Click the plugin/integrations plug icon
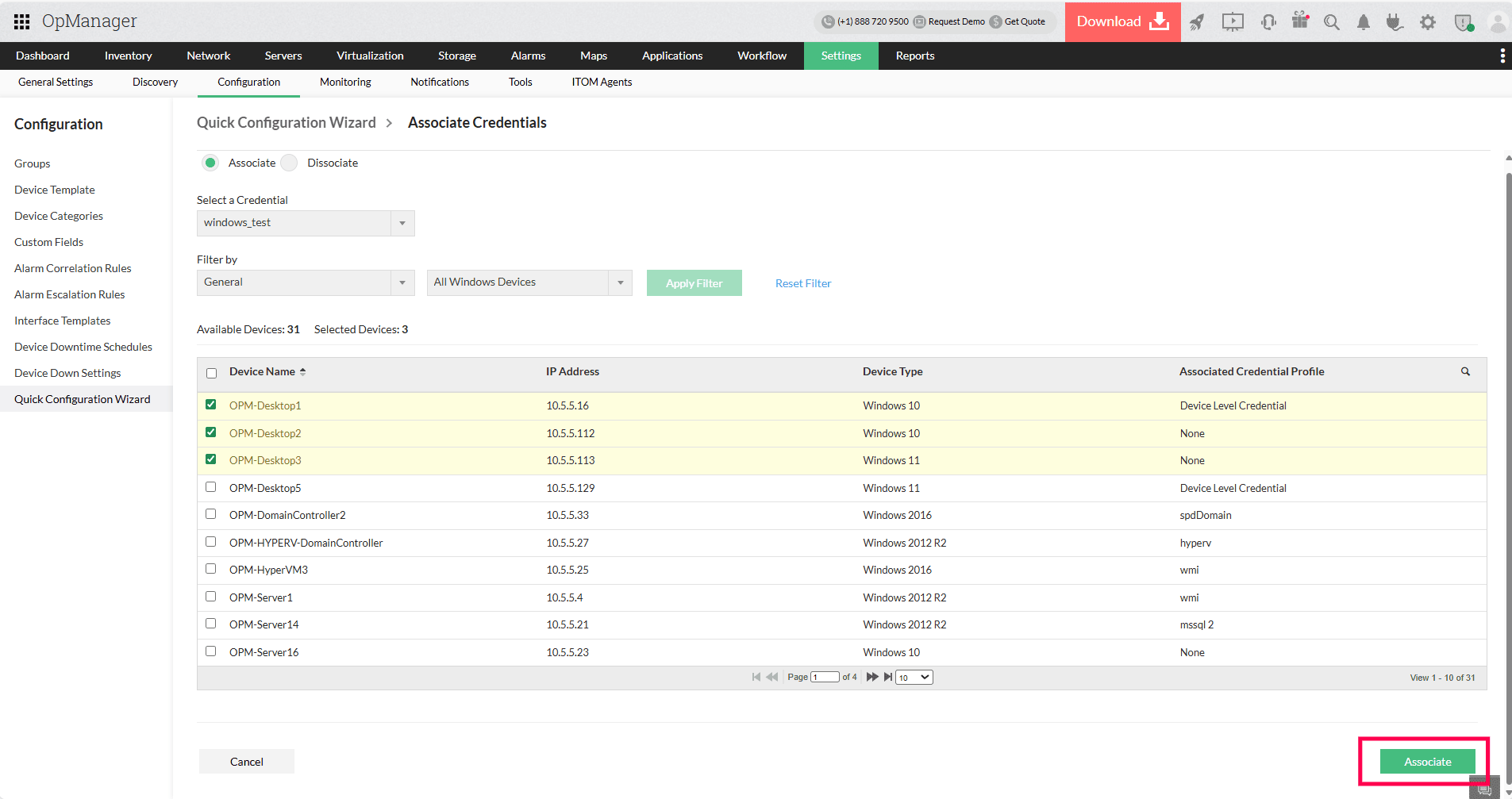This screenshot has height=799, width=1512. (1395, 22)
